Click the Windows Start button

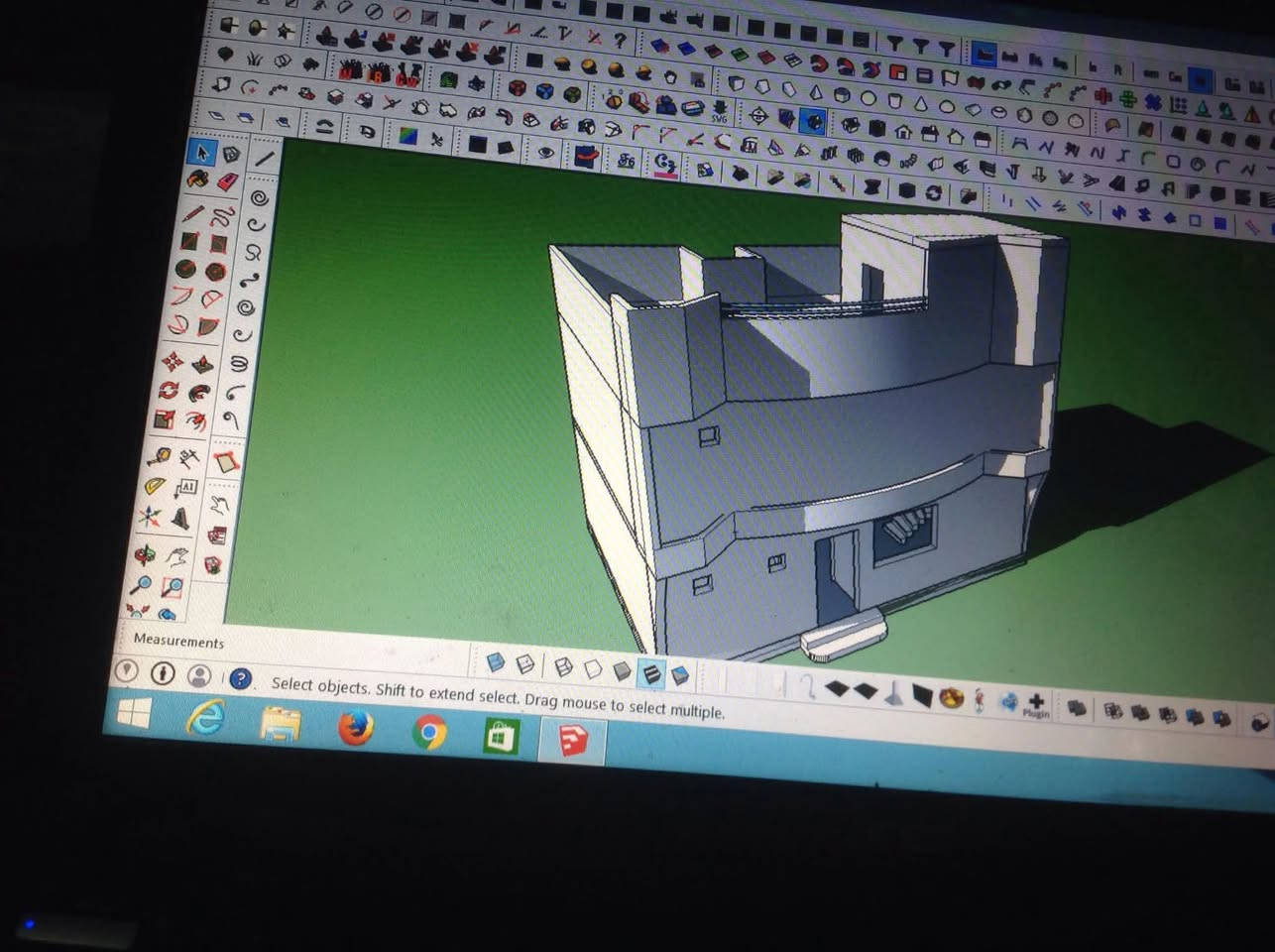pyautogui.click(x=134, y=712)
